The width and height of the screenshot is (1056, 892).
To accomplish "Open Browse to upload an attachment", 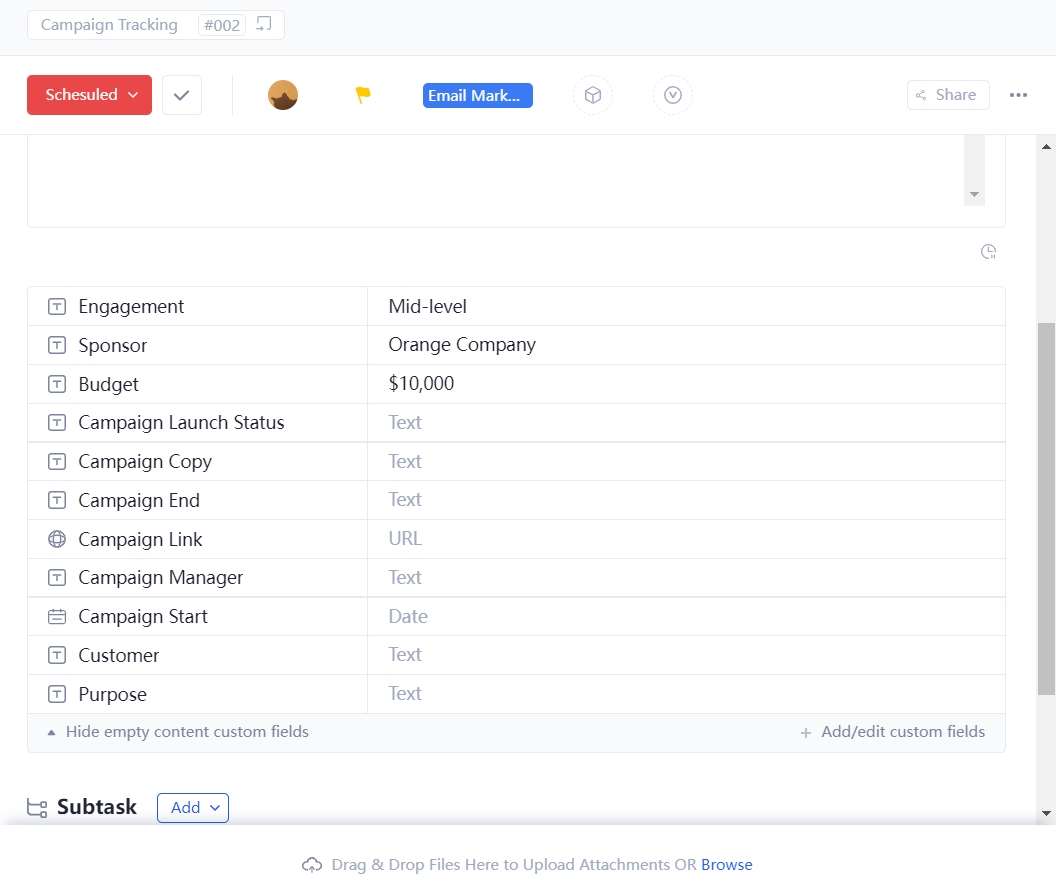I will (x=727, y=864).
